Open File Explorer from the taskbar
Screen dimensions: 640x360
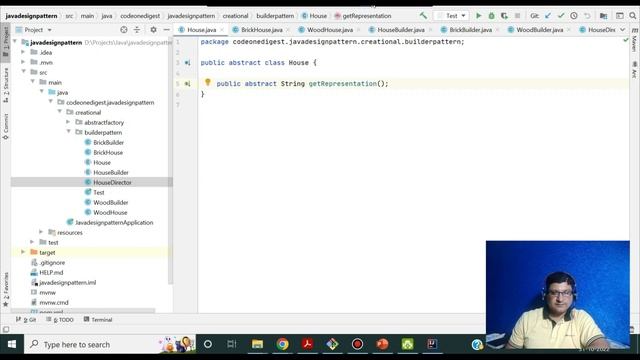point(257,344)
